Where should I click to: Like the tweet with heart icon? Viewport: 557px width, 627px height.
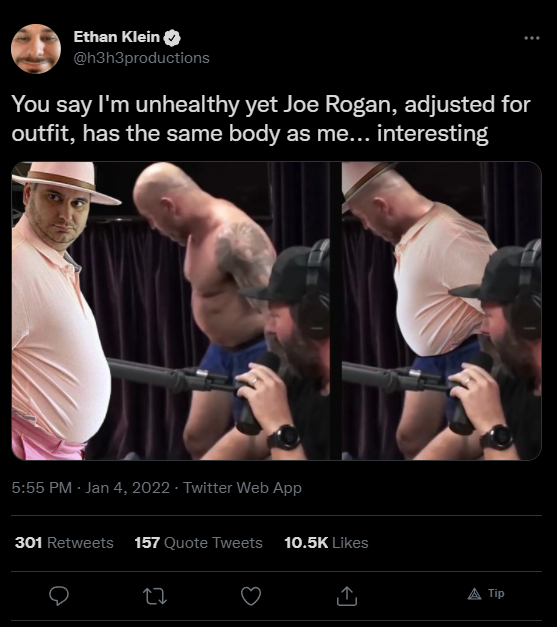click(251, 596)
